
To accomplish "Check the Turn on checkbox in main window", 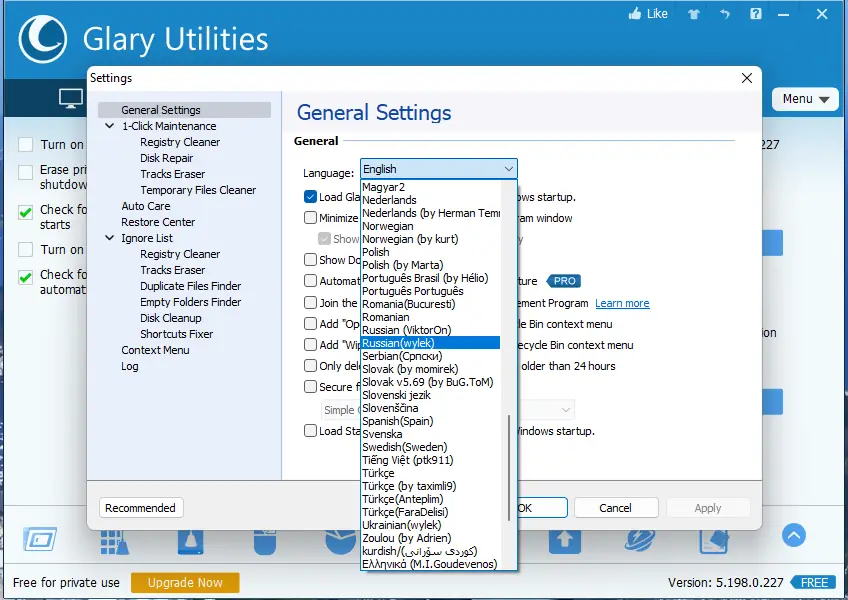I will tap(23, 143).
